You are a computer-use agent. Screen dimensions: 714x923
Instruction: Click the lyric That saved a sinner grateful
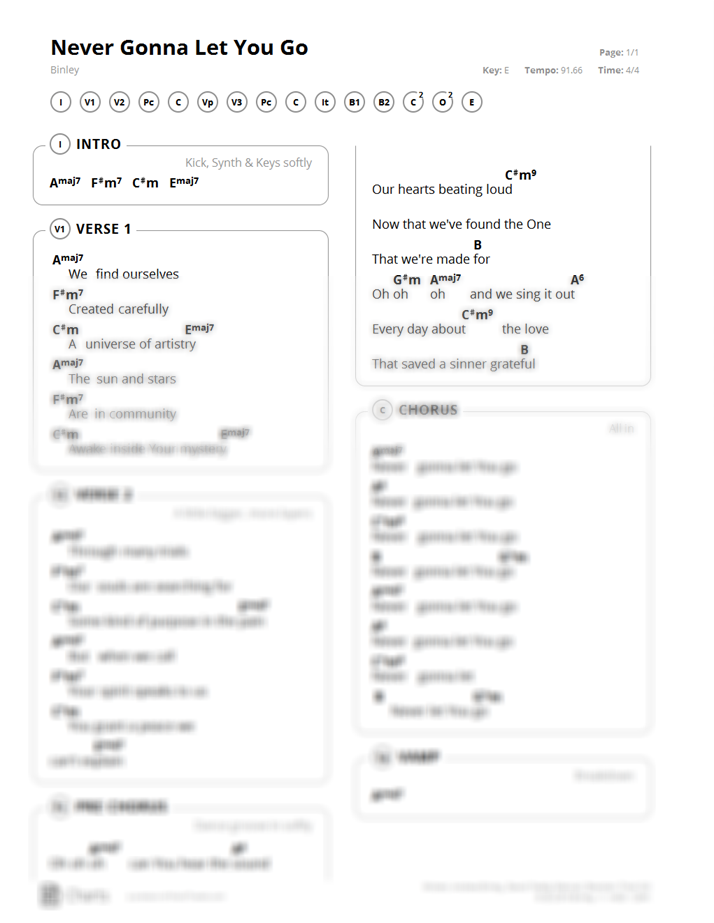[x=454, y=364]
